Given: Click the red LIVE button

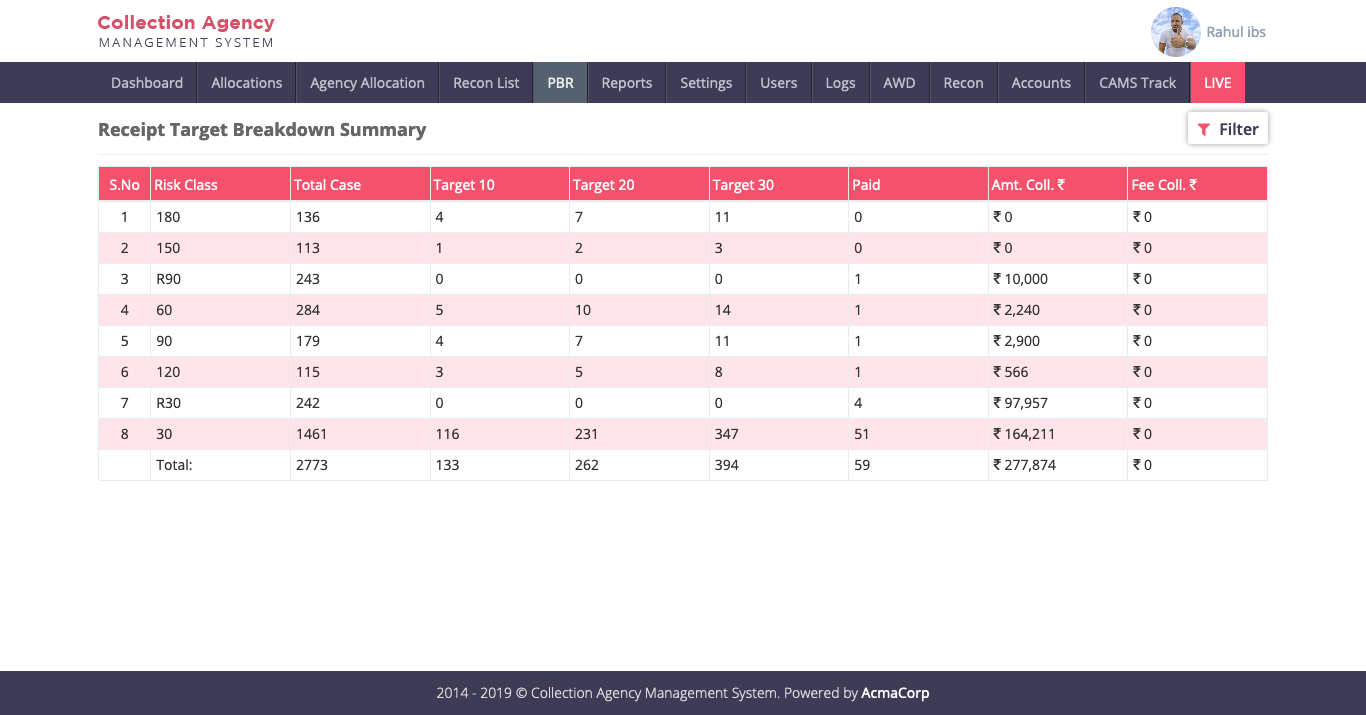Looking at the screenshot, I should click(x=1217, y=83).
